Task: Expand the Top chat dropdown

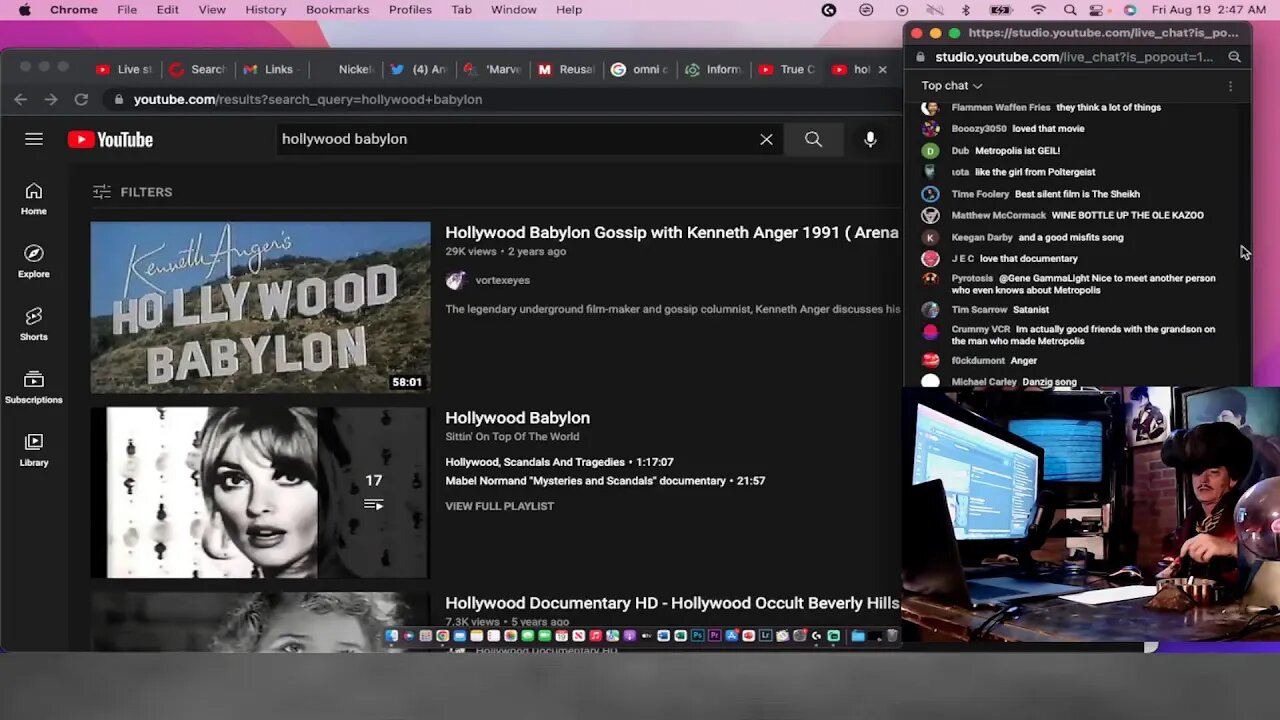Action: click(952, 86)
